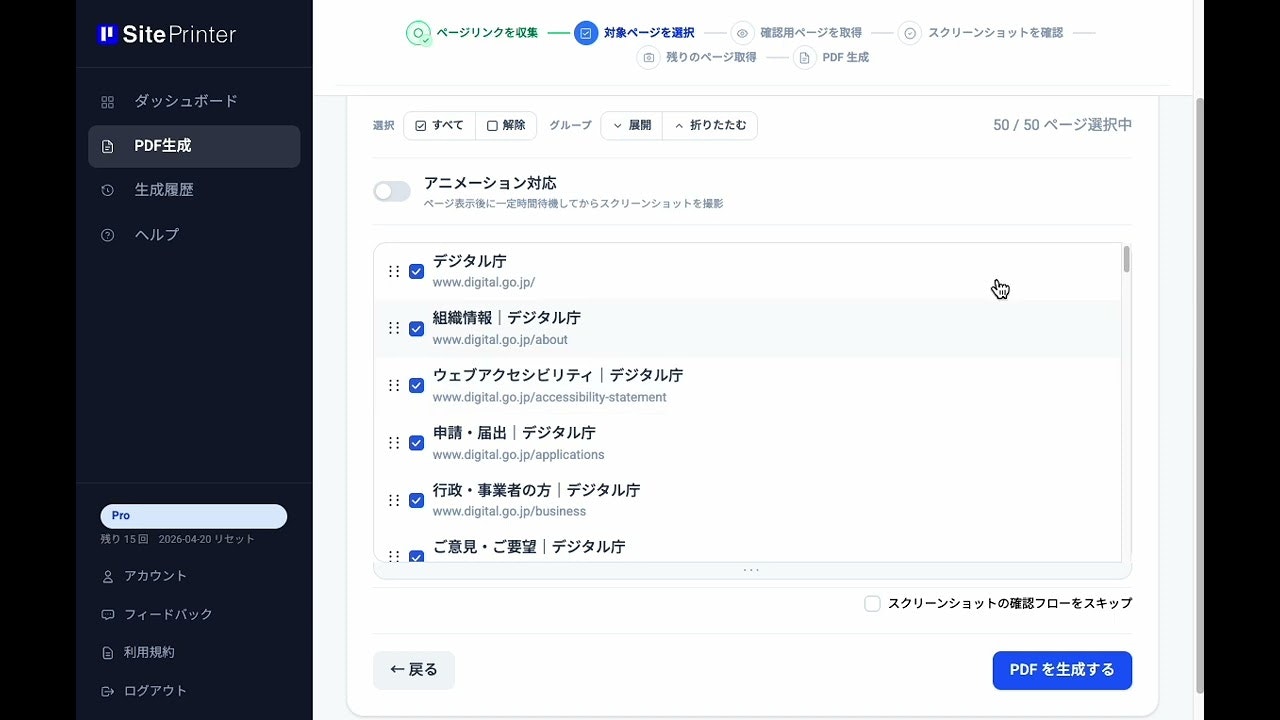This screenshot has height=720, width=1280.
Task: Click the 生成履歴 history clock icon
Action: [x=108, y=191]
